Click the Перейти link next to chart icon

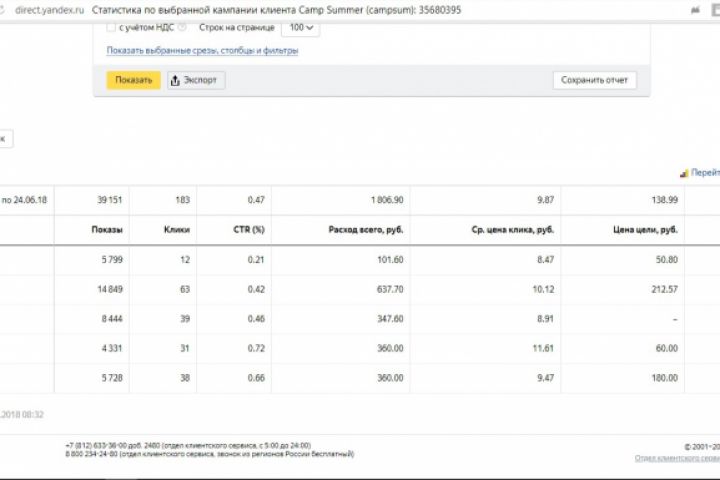point(705,173)
